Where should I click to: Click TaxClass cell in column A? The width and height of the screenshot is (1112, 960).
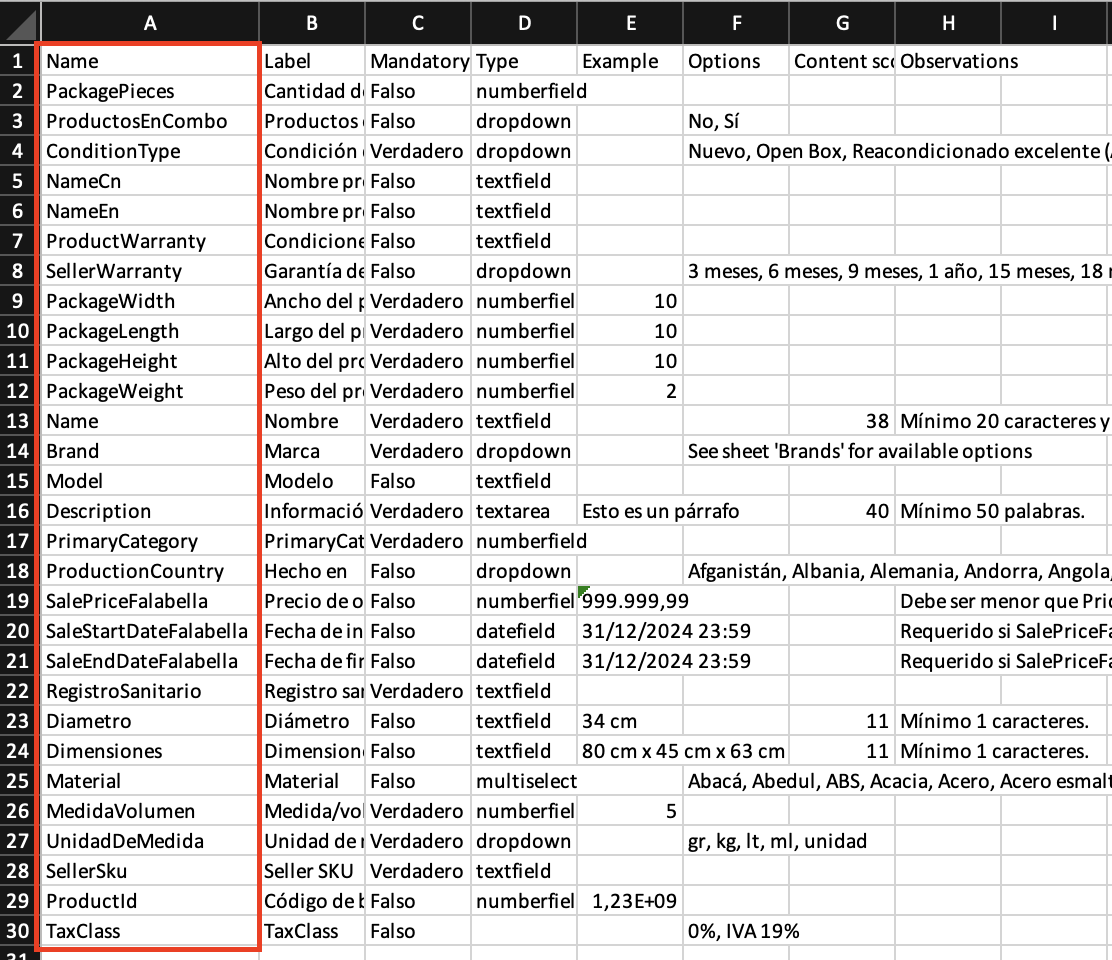(150, 931)
